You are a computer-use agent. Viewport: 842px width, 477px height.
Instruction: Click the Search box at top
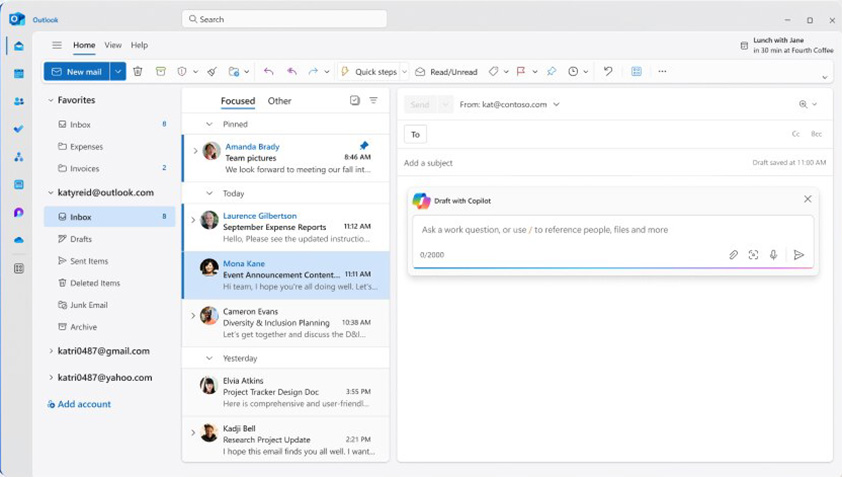(x=285, y=19)
